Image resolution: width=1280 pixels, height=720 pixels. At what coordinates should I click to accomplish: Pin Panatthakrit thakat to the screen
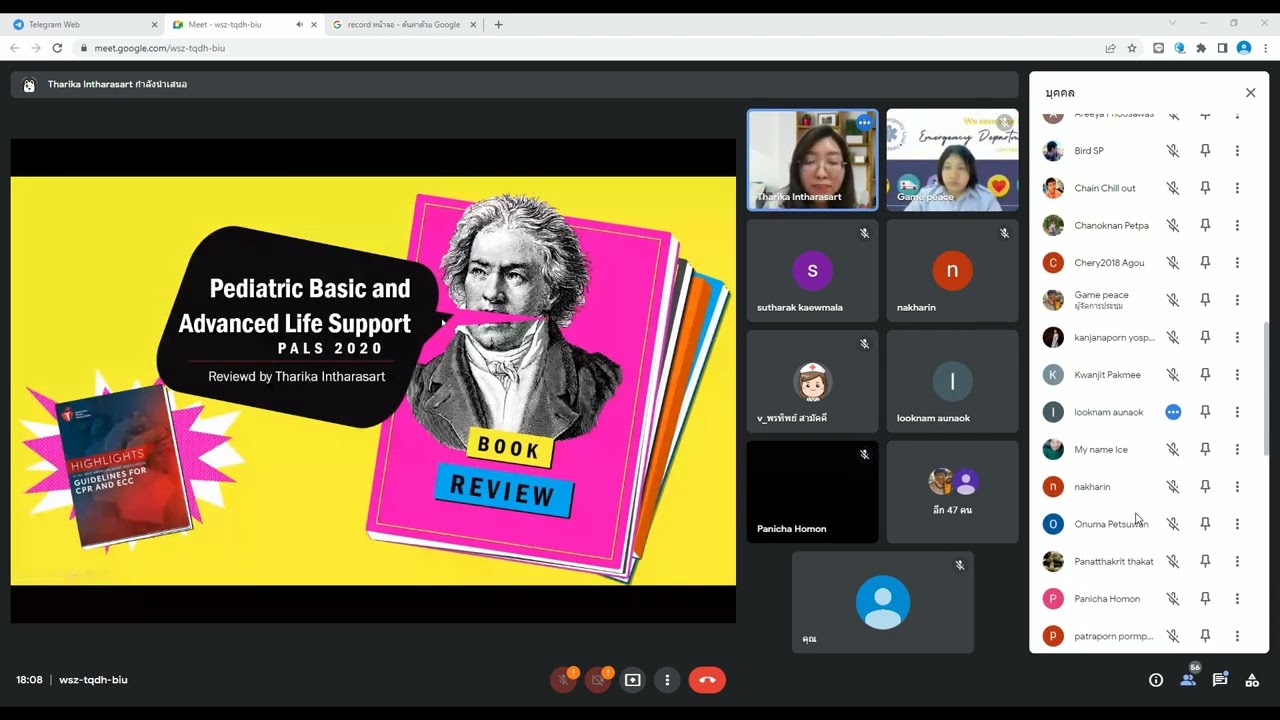[x=1205, y=562]
